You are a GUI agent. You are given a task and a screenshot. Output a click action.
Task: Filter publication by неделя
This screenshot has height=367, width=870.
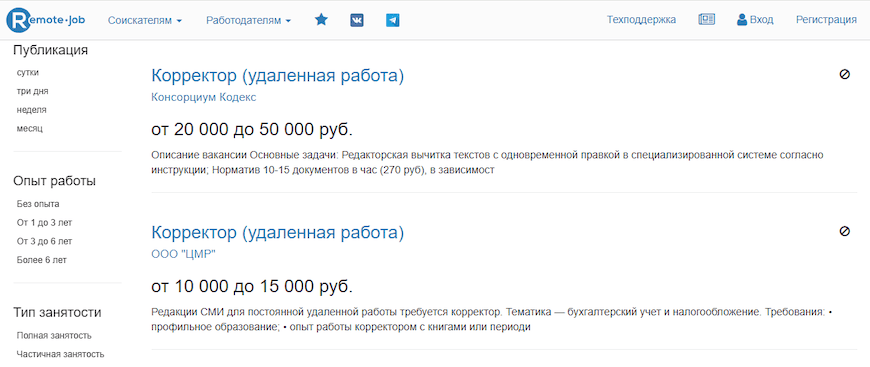32,110
